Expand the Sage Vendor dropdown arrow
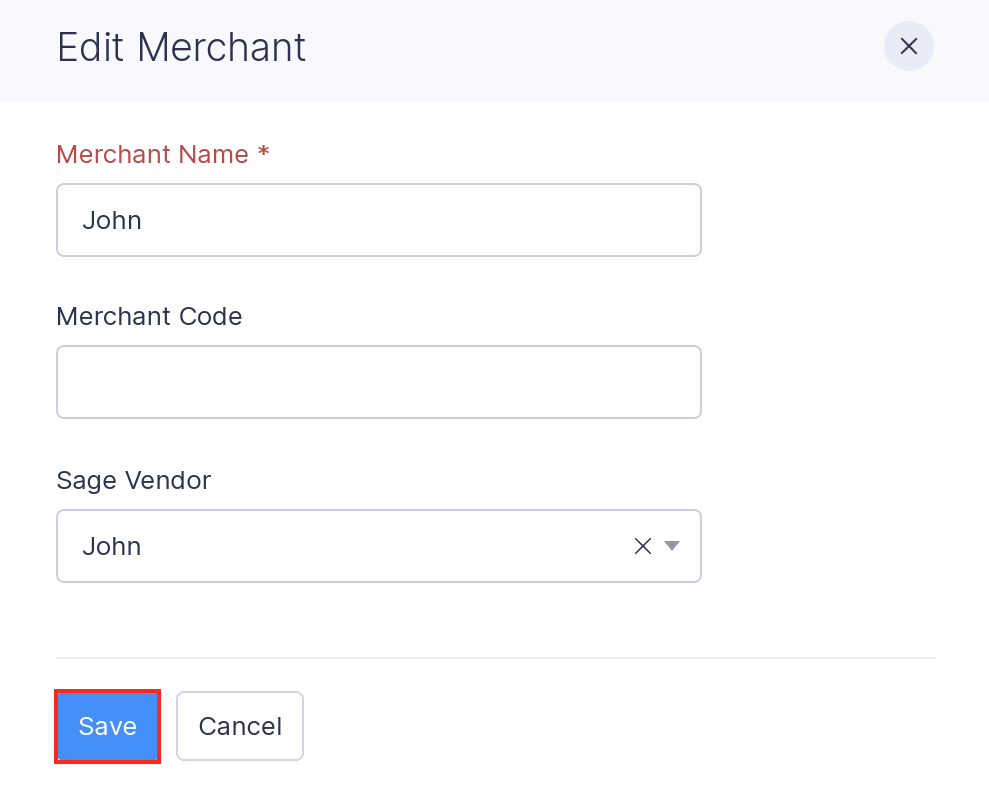This screenshot has height=788, width=989. pos(672,546)
